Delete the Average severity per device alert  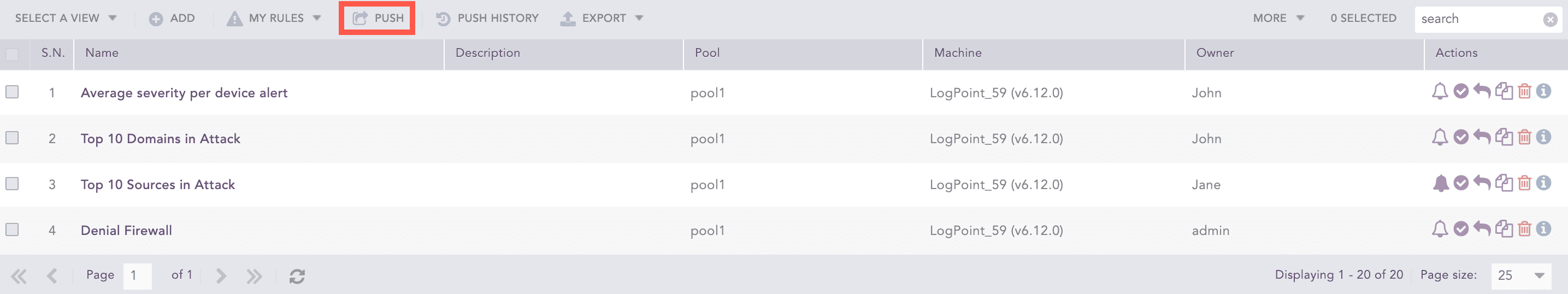click(1524, 92)
